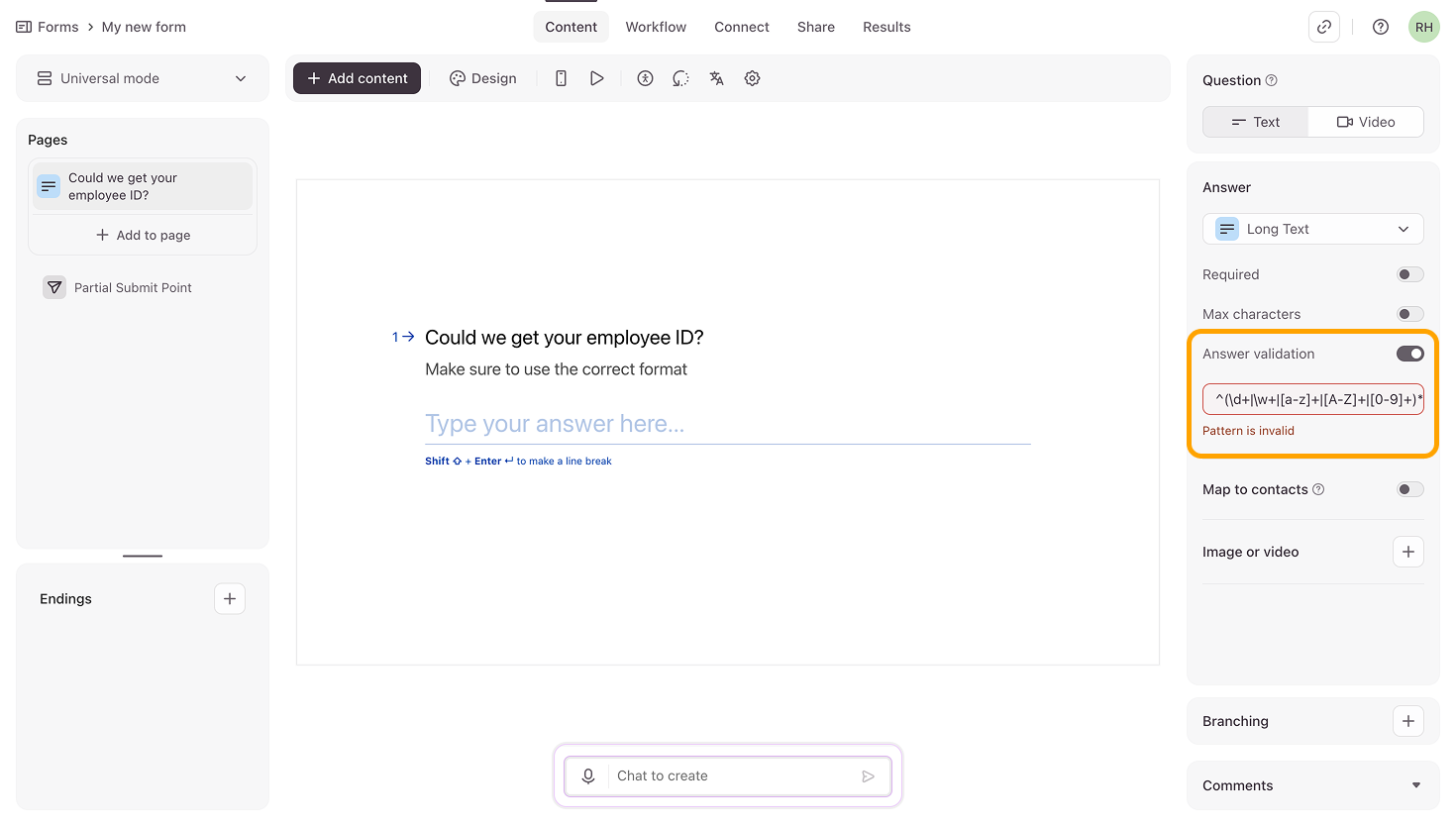Switch to the Workflow tab
Screen dimensions: 1456x826
[656, 27]
